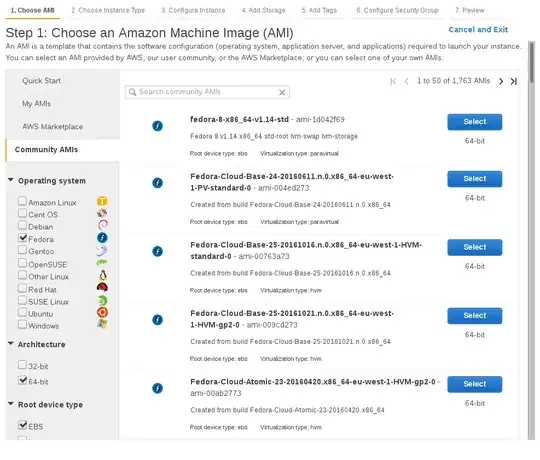Click the Debian swirl logo icon

pos(102,226)
